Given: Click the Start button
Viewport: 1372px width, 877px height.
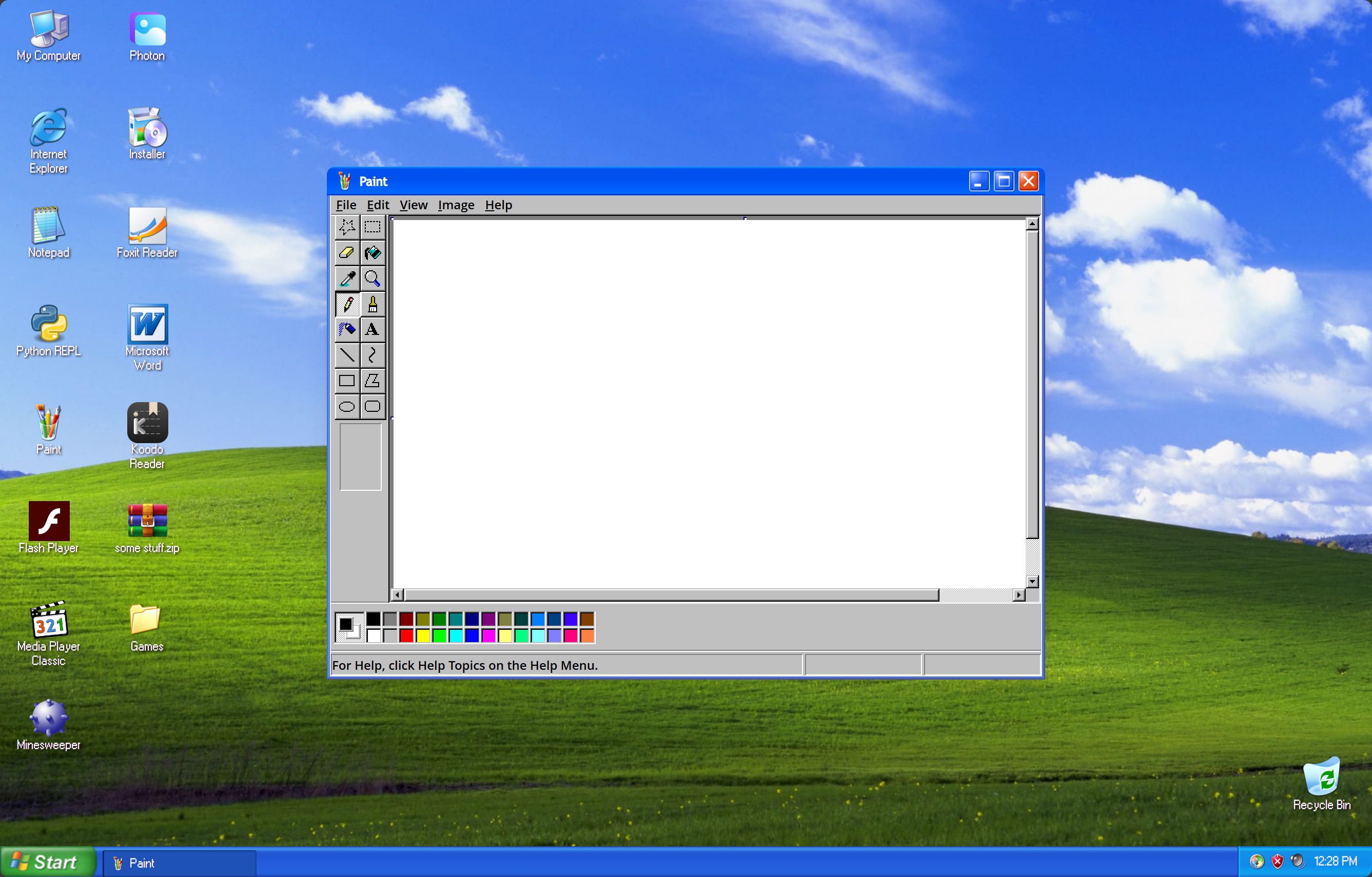Looking at the screenshot, I should click(47, 862).
